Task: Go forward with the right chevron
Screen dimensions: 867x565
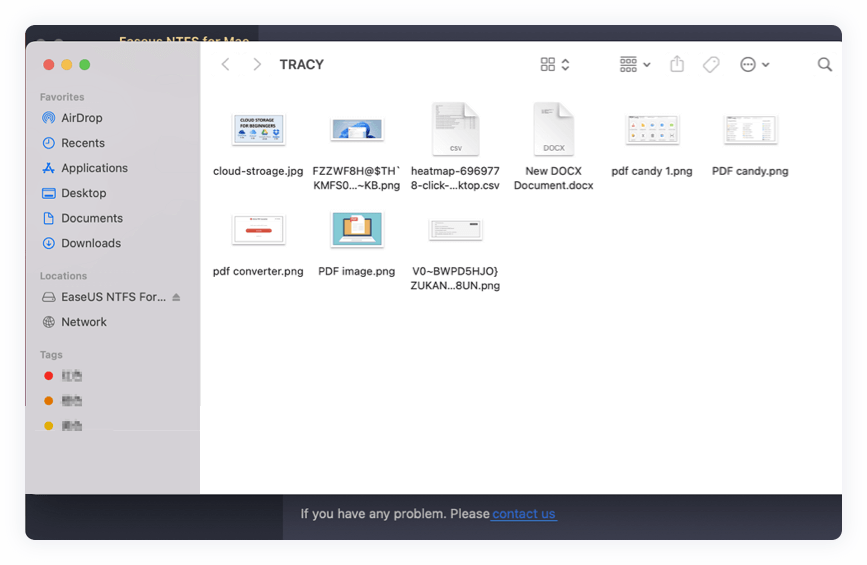Action: click(257, 65)
